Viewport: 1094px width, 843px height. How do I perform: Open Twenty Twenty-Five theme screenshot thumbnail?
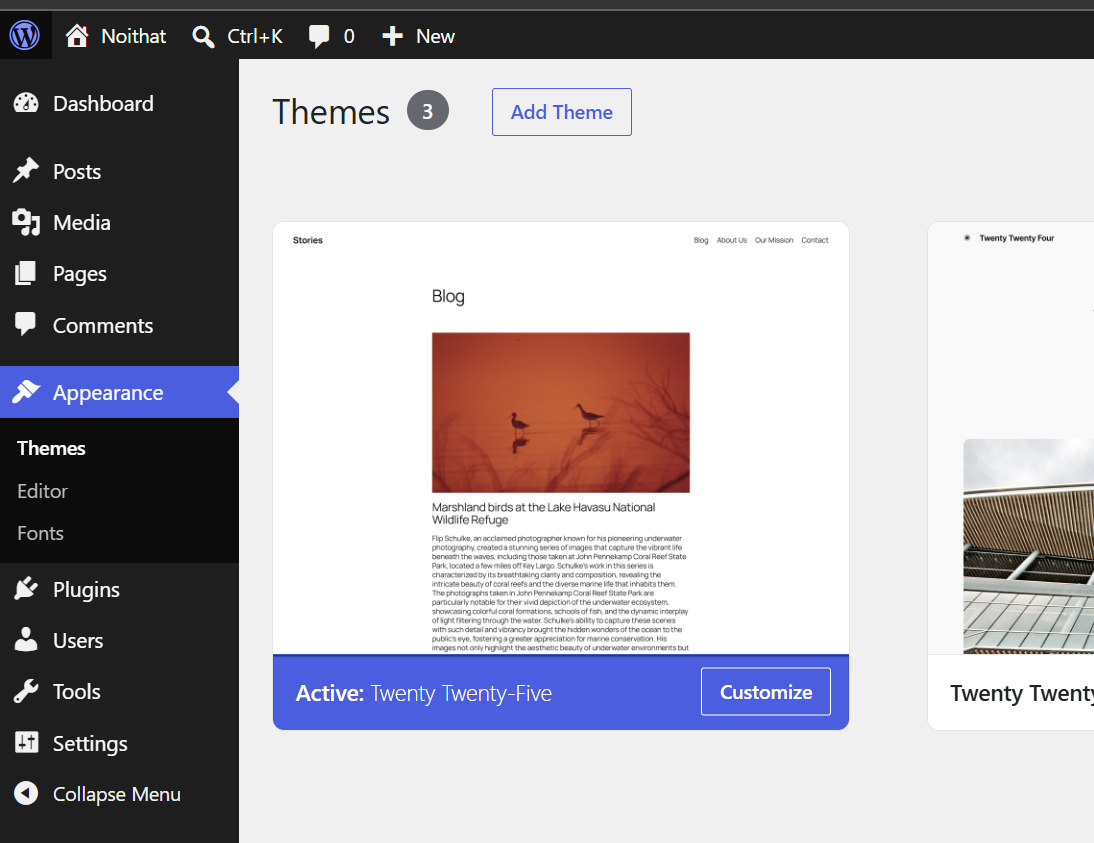tap(561, 438)
